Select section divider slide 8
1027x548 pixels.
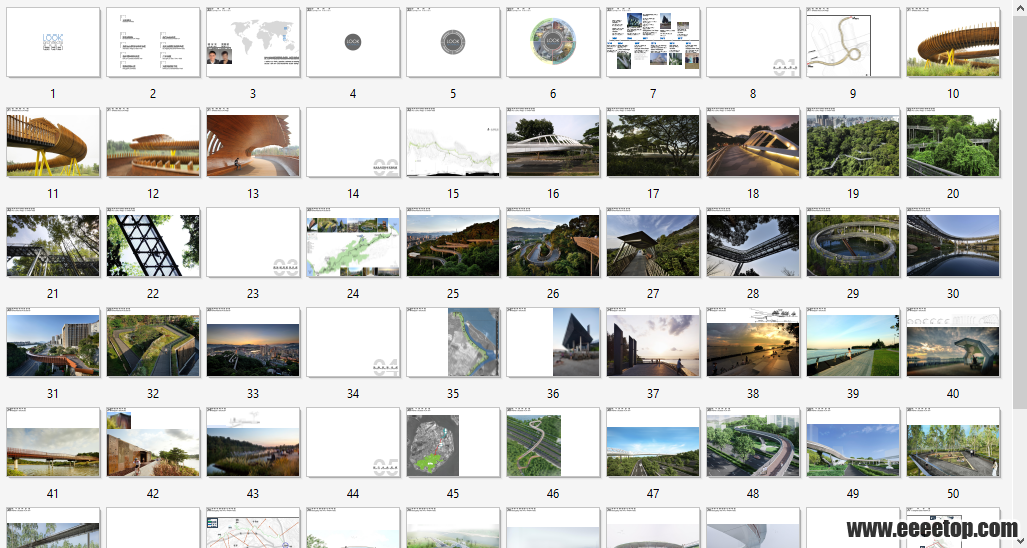pos(753,42)
